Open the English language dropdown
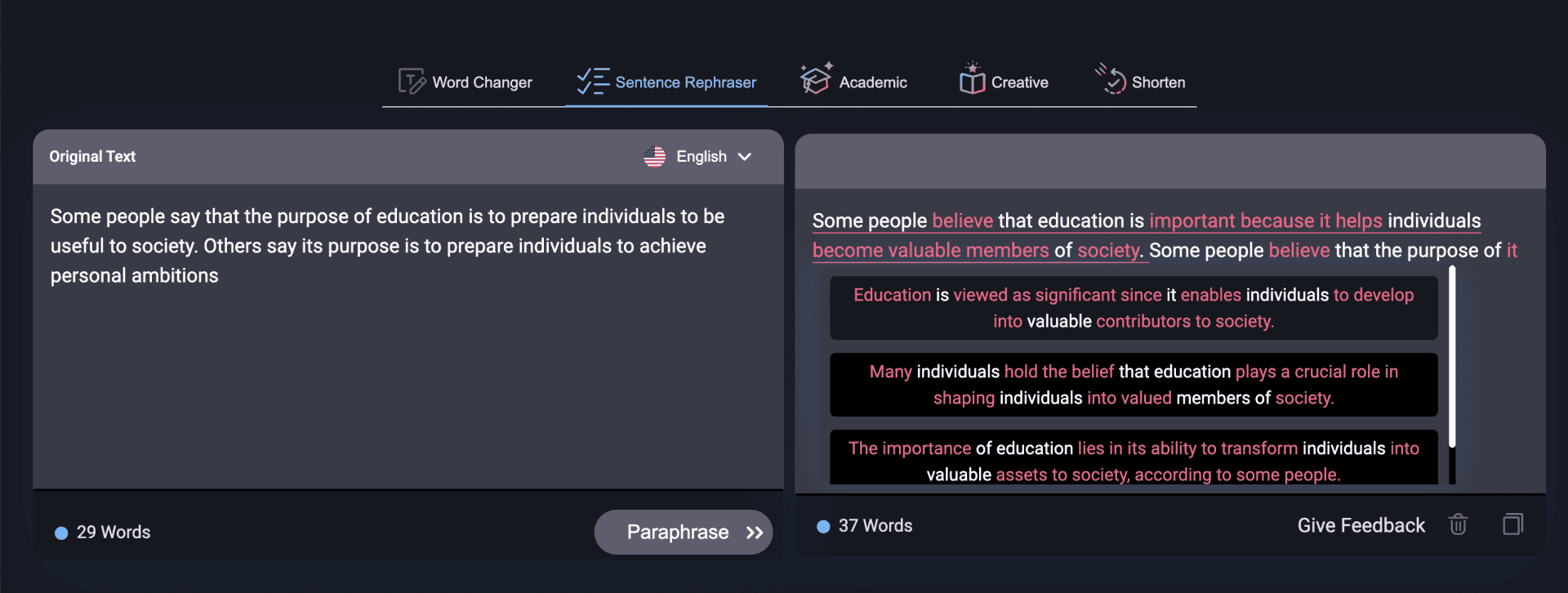Image resolution: width=1568 pixels, height=593 pixels. click(702, 157)
